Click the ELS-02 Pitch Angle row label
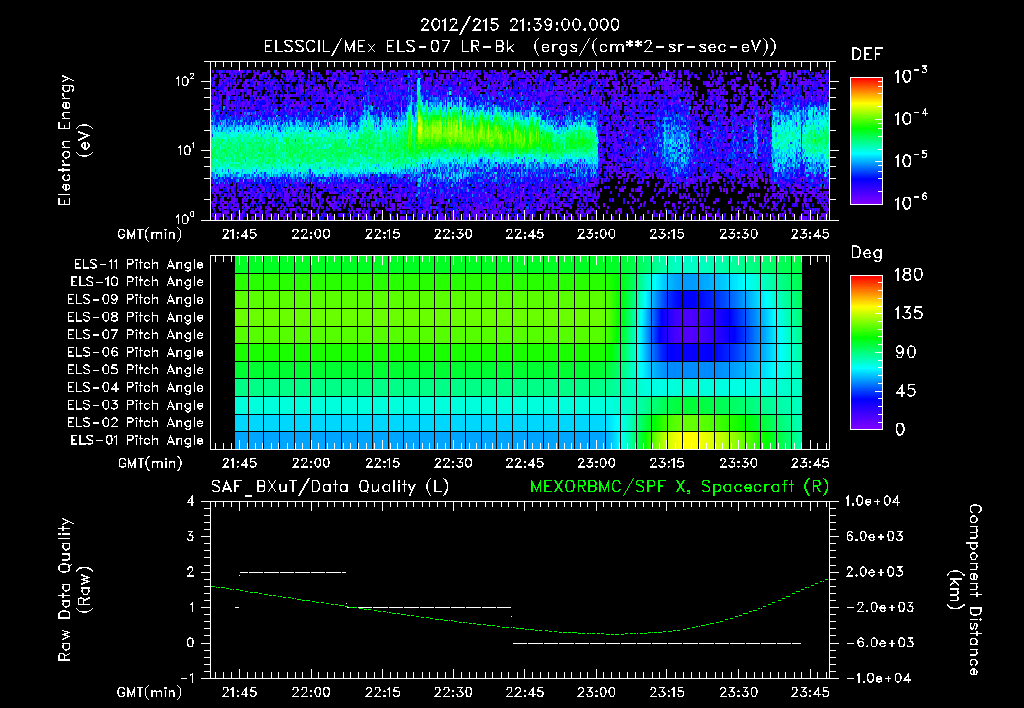 [136, 423]
